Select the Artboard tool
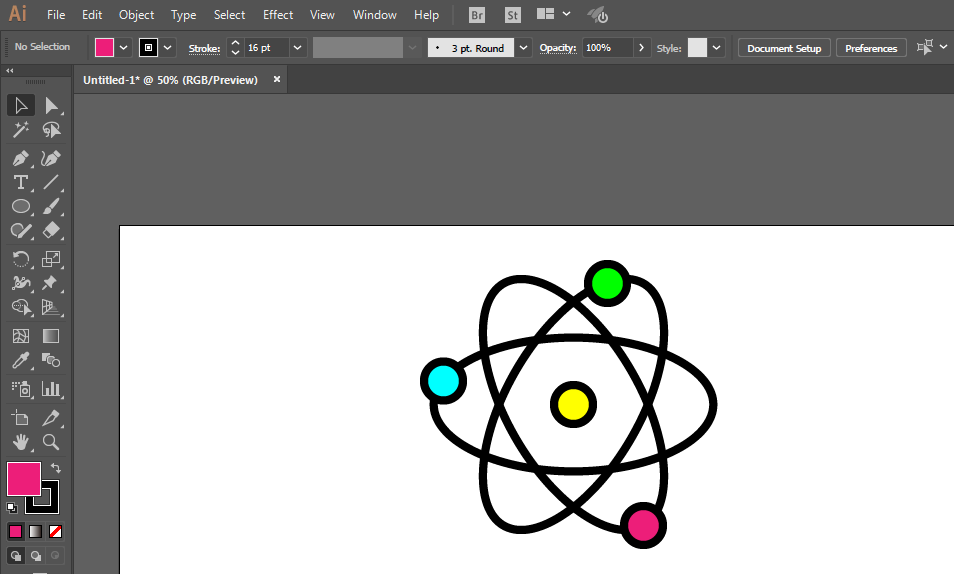The width and height of the screenshot is (954, 574). coord(21,418)
